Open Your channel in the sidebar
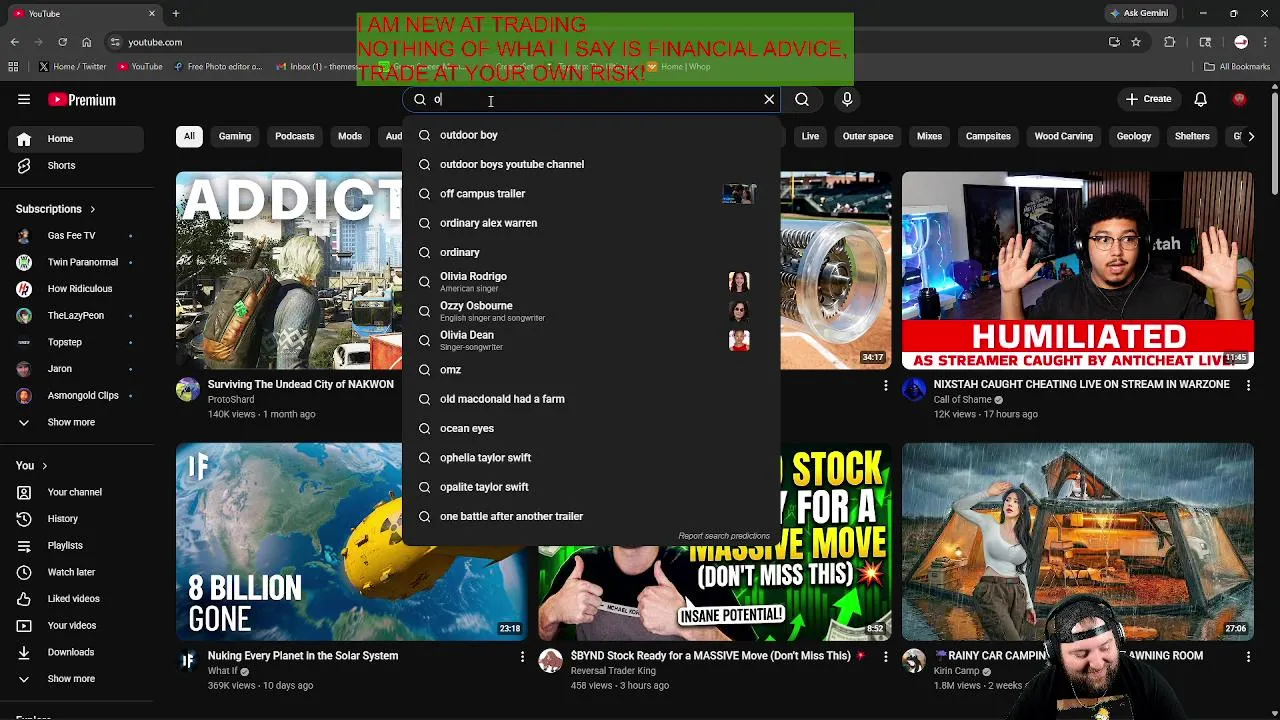 pyautogui.click(x=74, y=492)
